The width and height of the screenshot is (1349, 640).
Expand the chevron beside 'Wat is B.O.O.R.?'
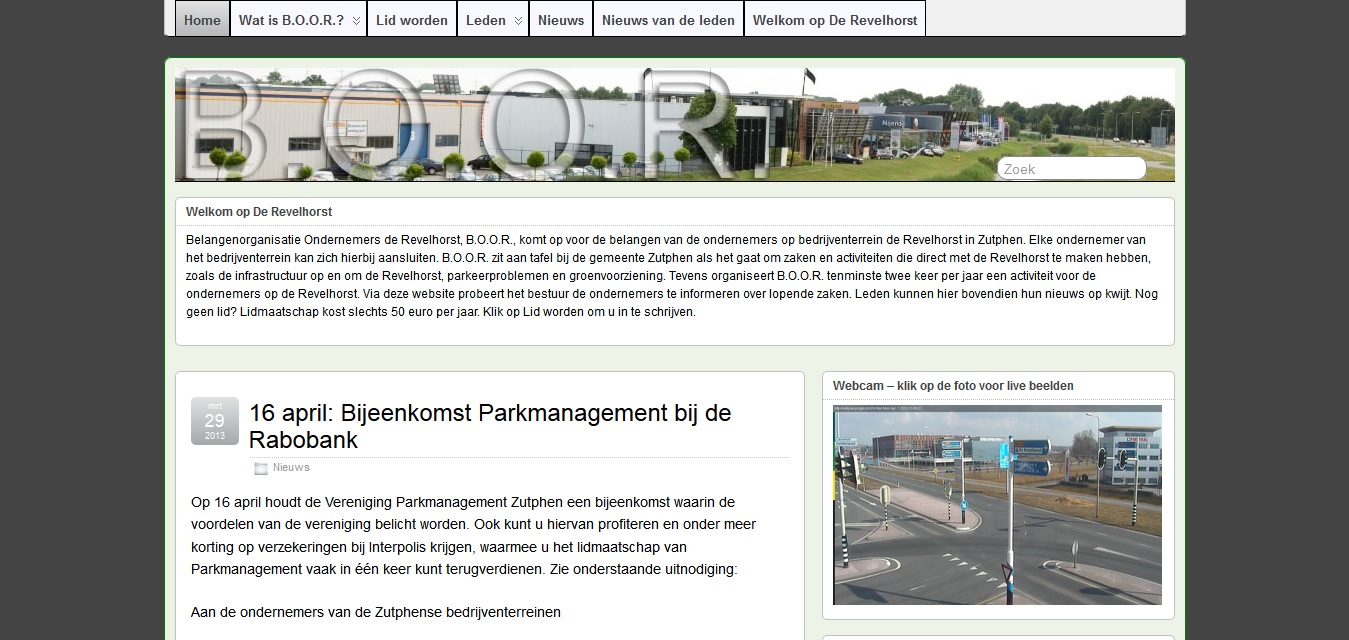[357, 21]
